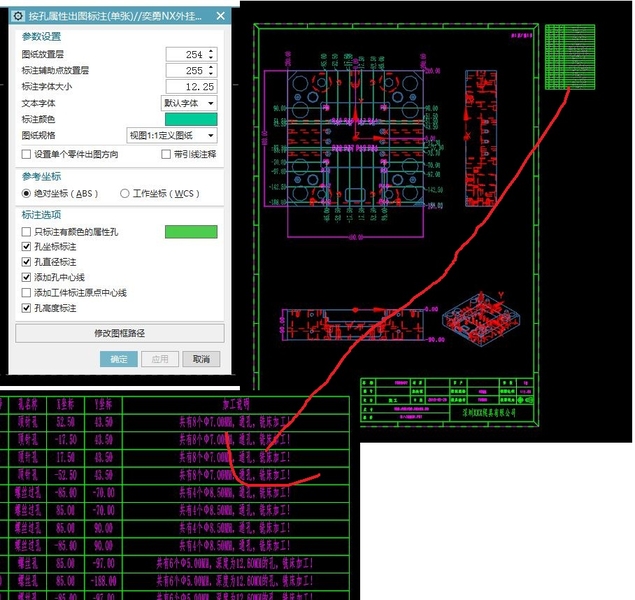This screenshot has height=600, width=635.
Task: Confirm with the 确定 button
Action: pos(119,359)
